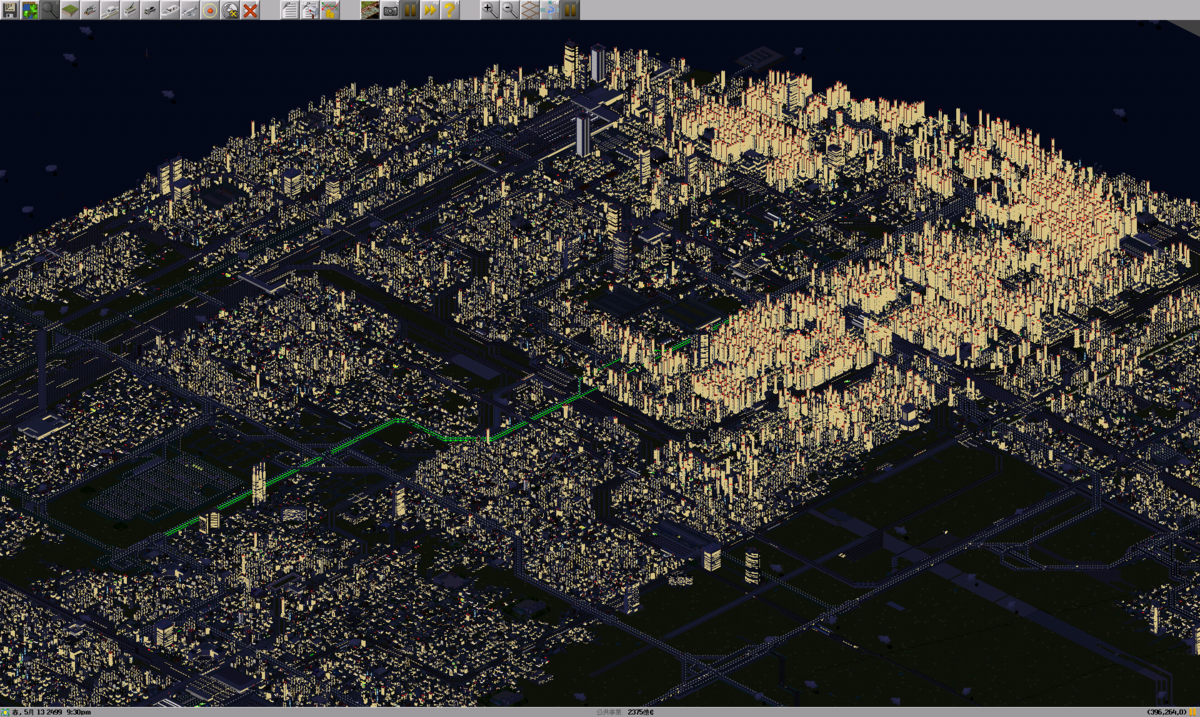Open help with the question mark
Screen dimensions: 1200x717
450,10
